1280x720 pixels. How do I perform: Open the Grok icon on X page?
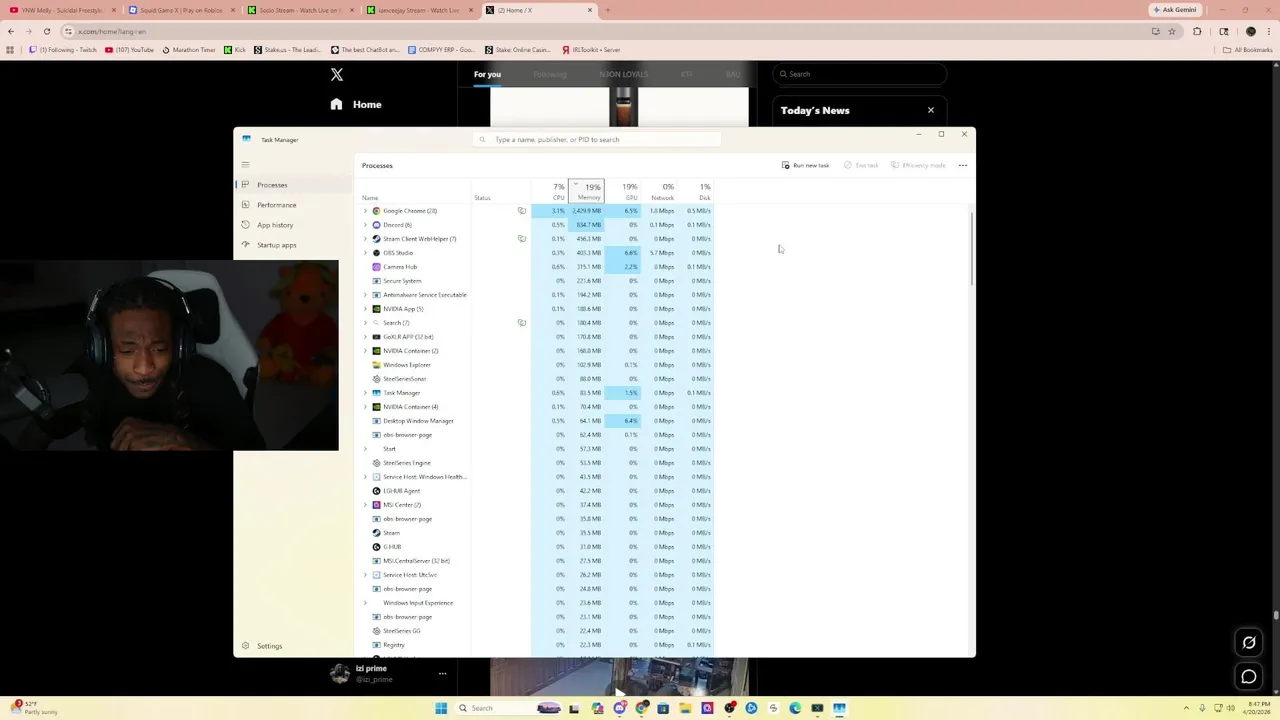(x=1249, y=643)
